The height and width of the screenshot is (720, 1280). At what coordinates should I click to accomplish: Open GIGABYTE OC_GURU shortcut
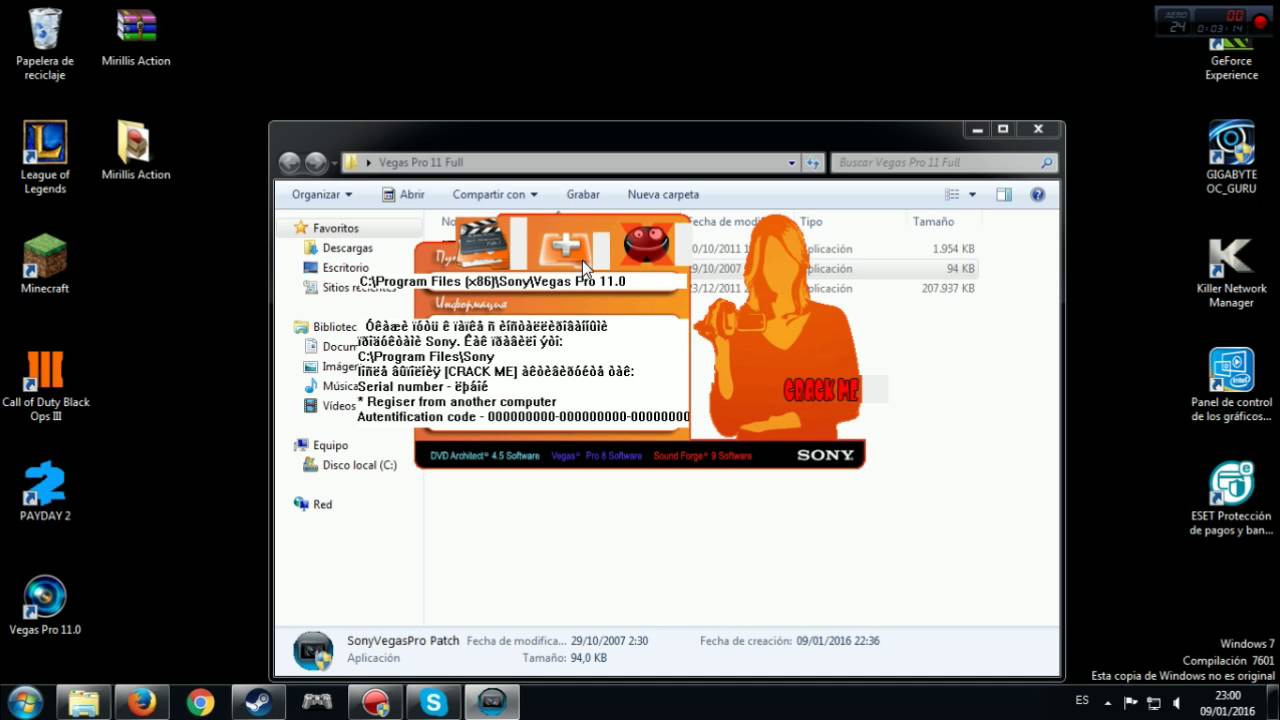[1231, 158]
